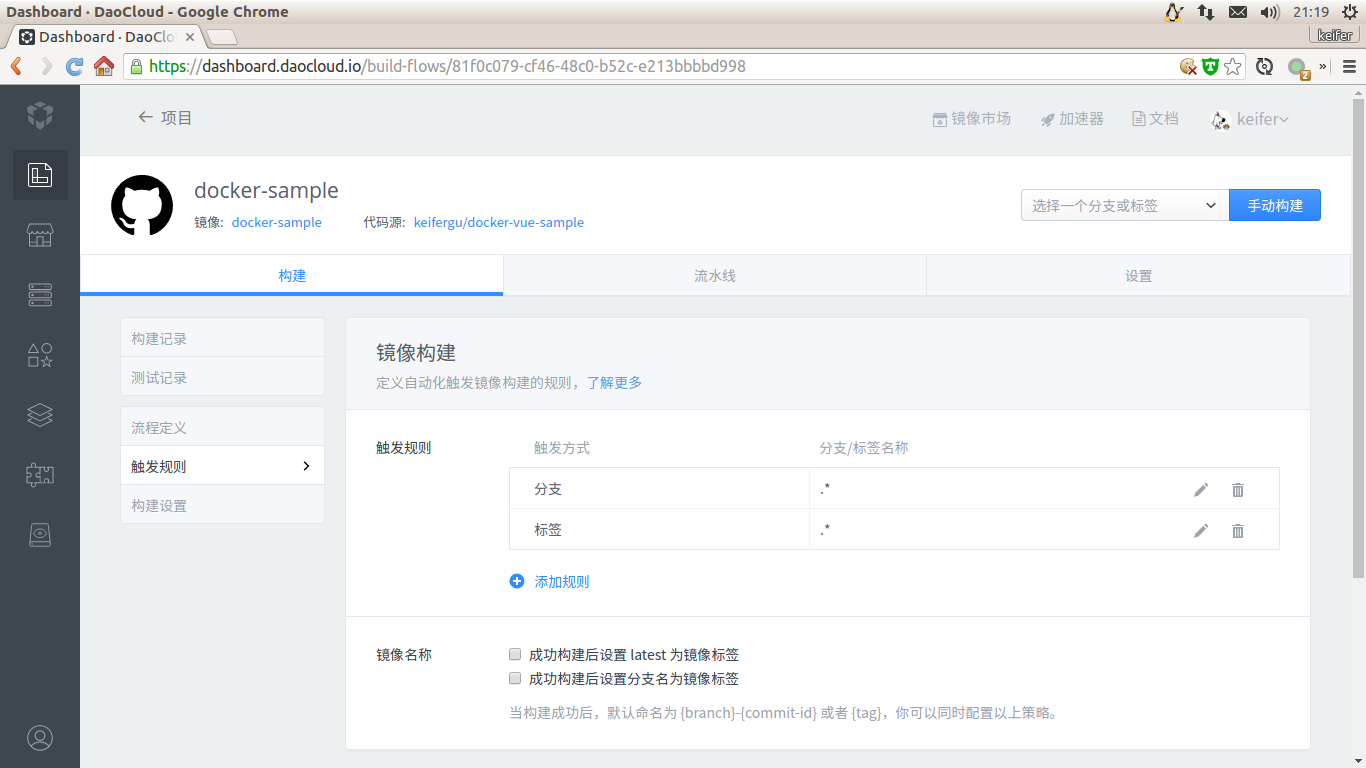
Task: Delete the 分支 trigger rule with the trash icon
Action: click(1238, 490)
